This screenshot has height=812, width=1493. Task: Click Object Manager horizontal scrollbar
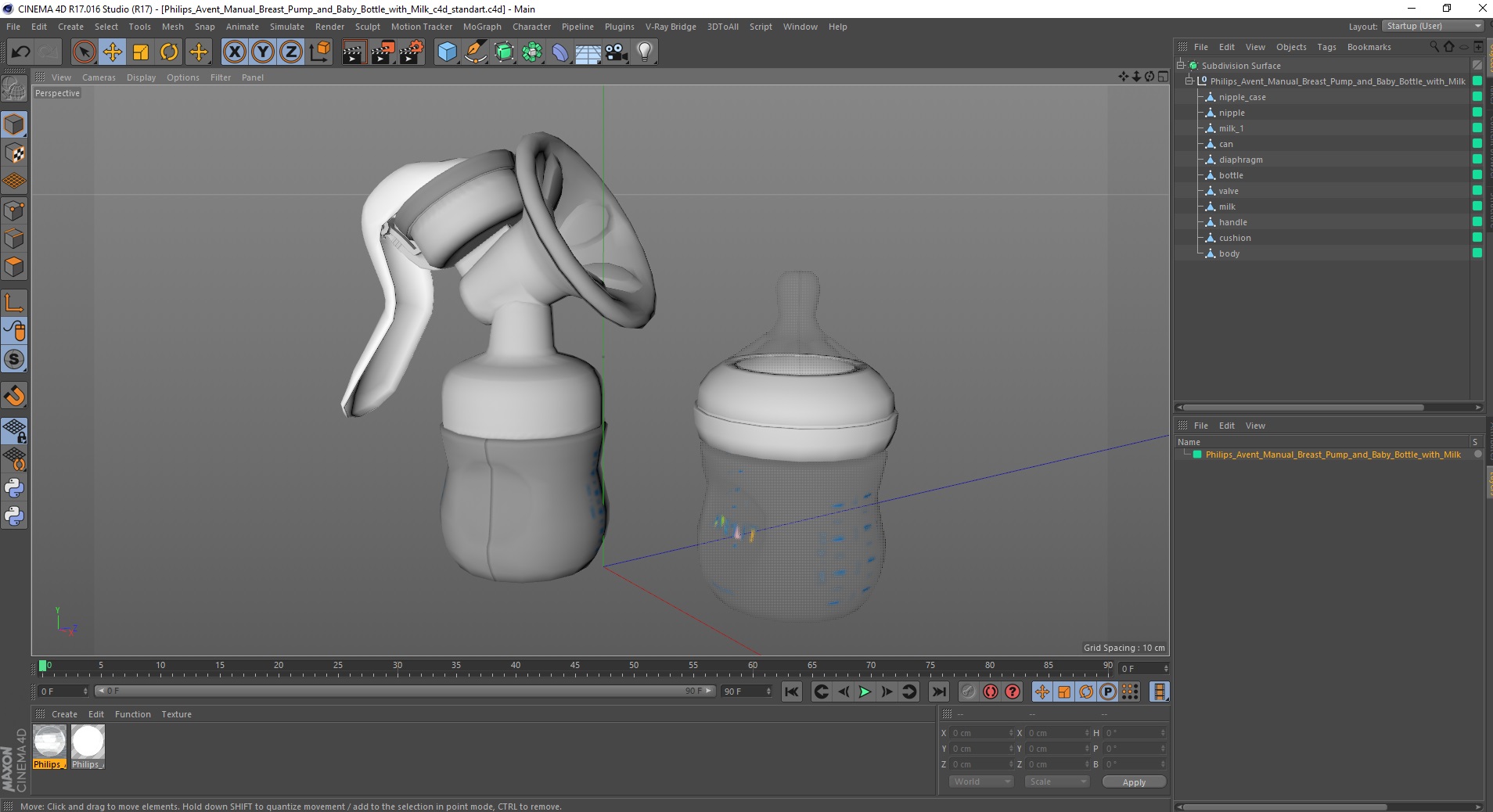(1303, 408)
